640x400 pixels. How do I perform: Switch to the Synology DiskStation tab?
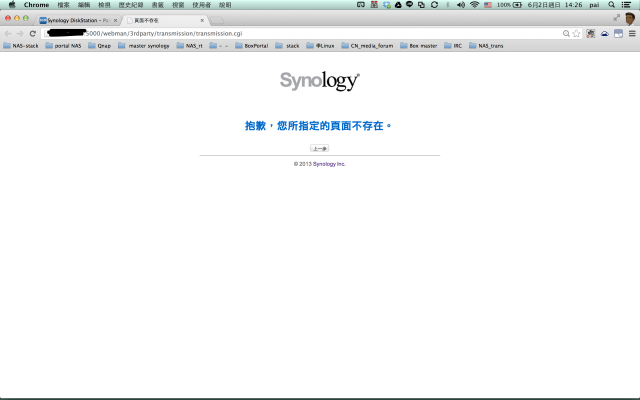point(76,20)
